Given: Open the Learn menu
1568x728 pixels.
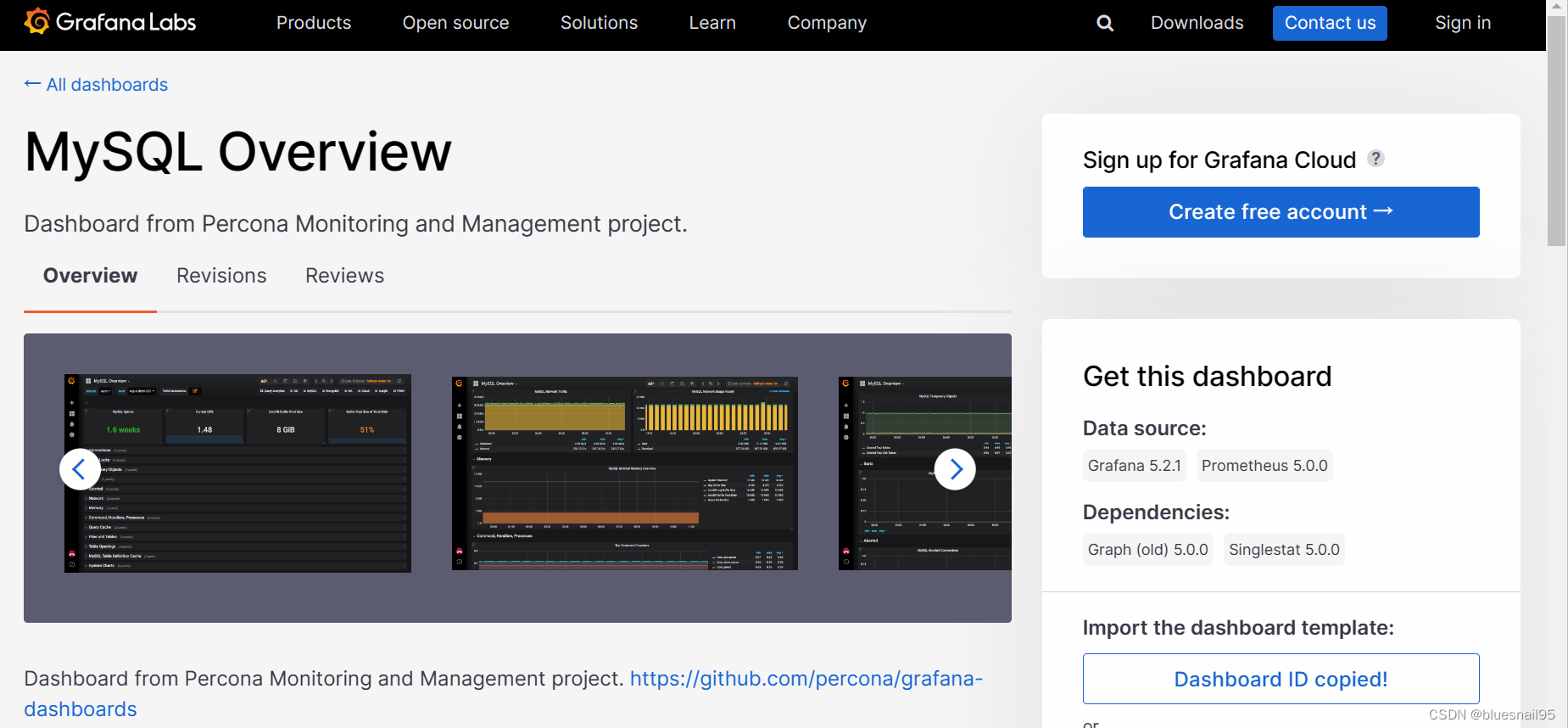Looking at the screenshot, I should click(712, 23).
